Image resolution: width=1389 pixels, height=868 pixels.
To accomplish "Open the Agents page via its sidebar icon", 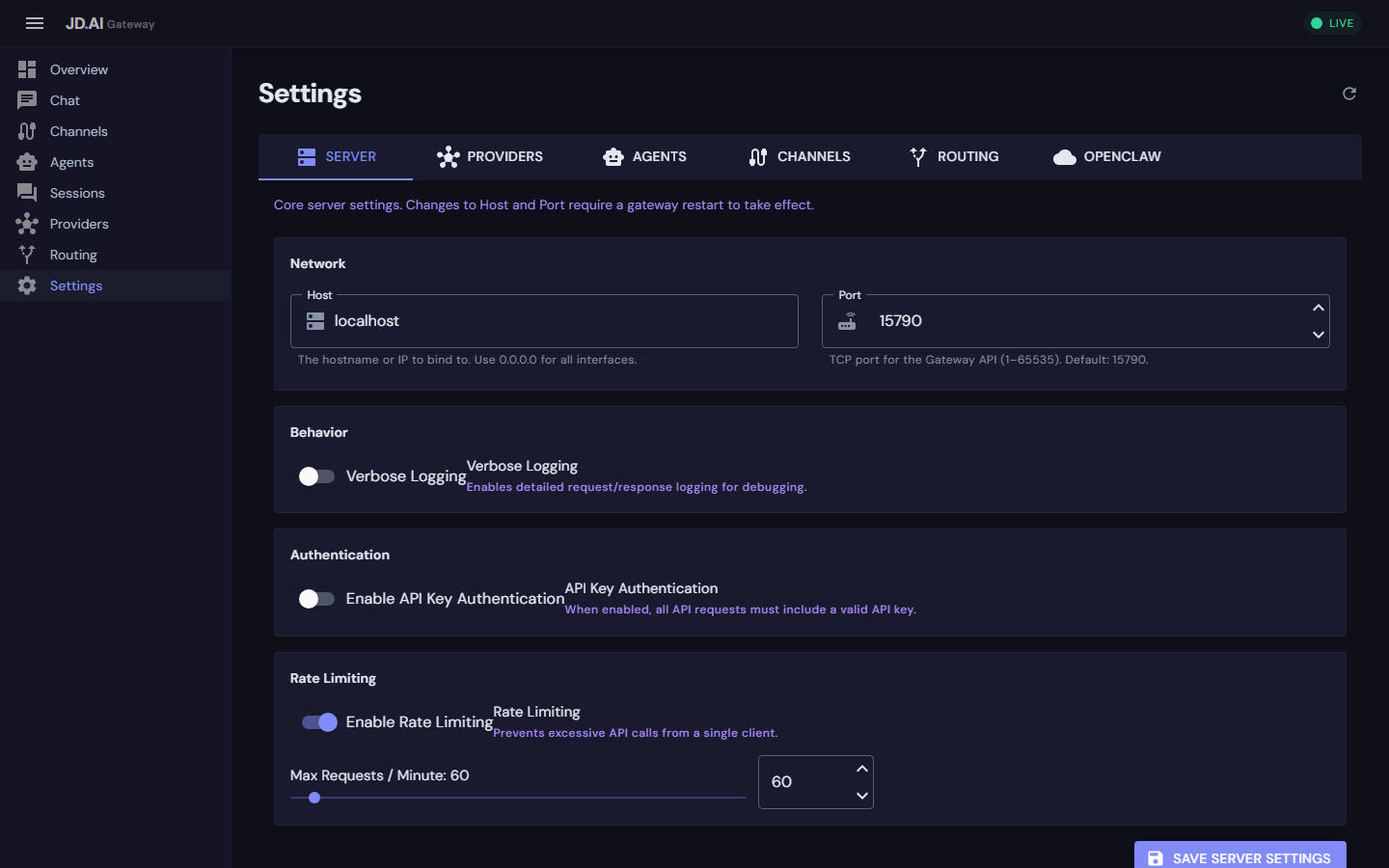I will (27, 162).
